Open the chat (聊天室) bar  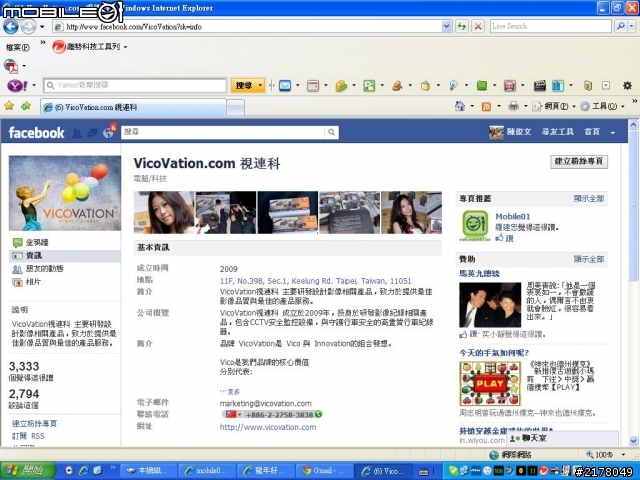coord(562,438)
